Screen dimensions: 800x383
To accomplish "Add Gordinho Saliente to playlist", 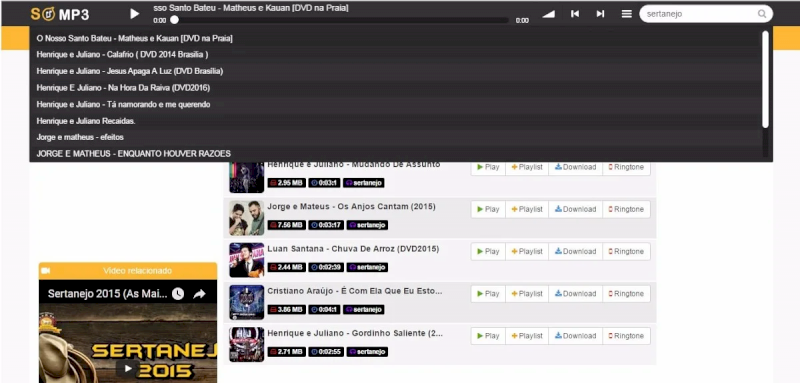I will [527, 336].
